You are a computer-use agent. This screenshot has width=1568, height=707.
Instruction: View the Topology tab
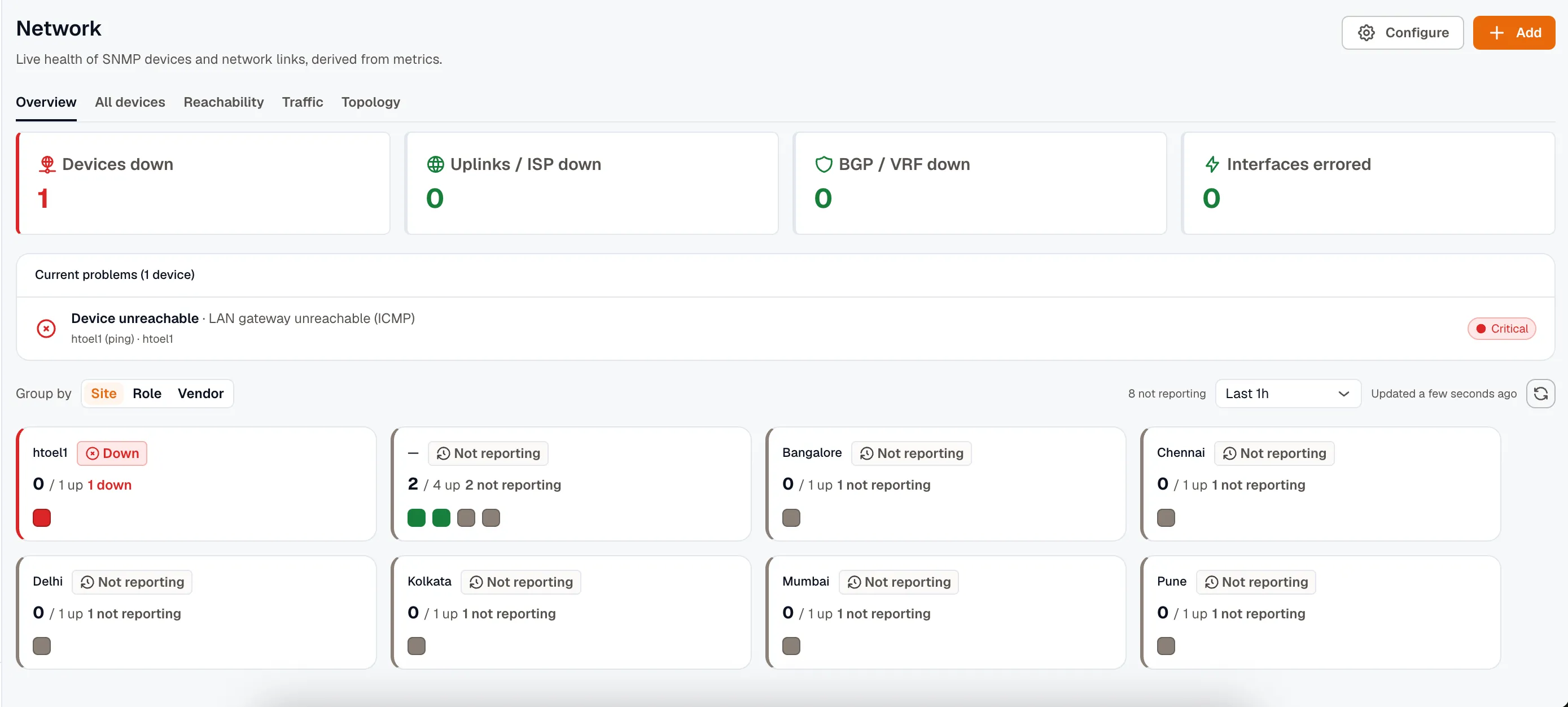[x=371, y=102]
